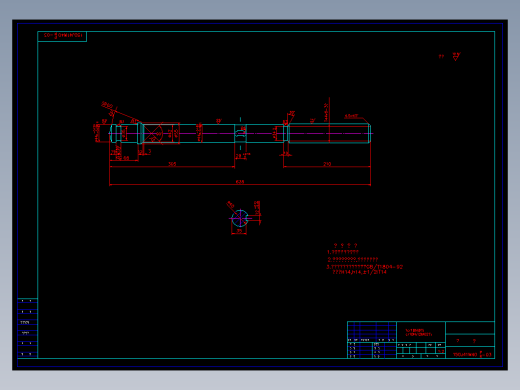Select technical note line 3 with GB/T1804-92
The width and height of the screenshot is (520, 390).
click(365, 267)
